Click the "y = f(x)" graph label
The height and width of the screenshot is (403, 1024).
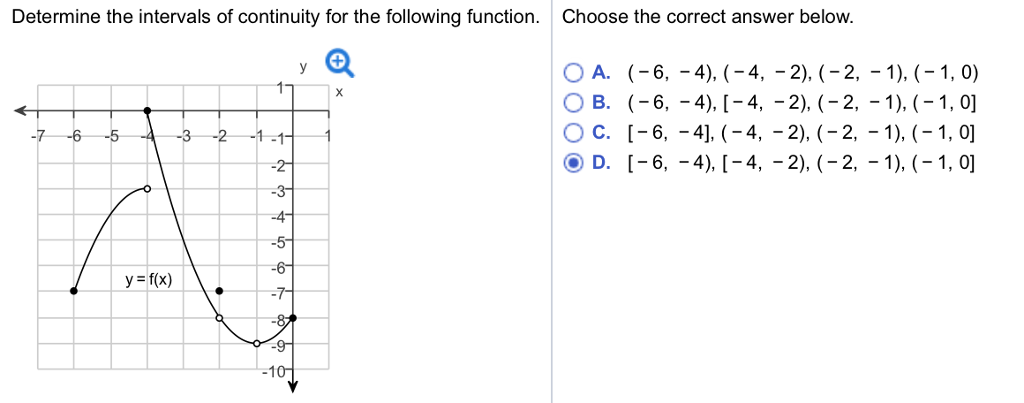148,279
